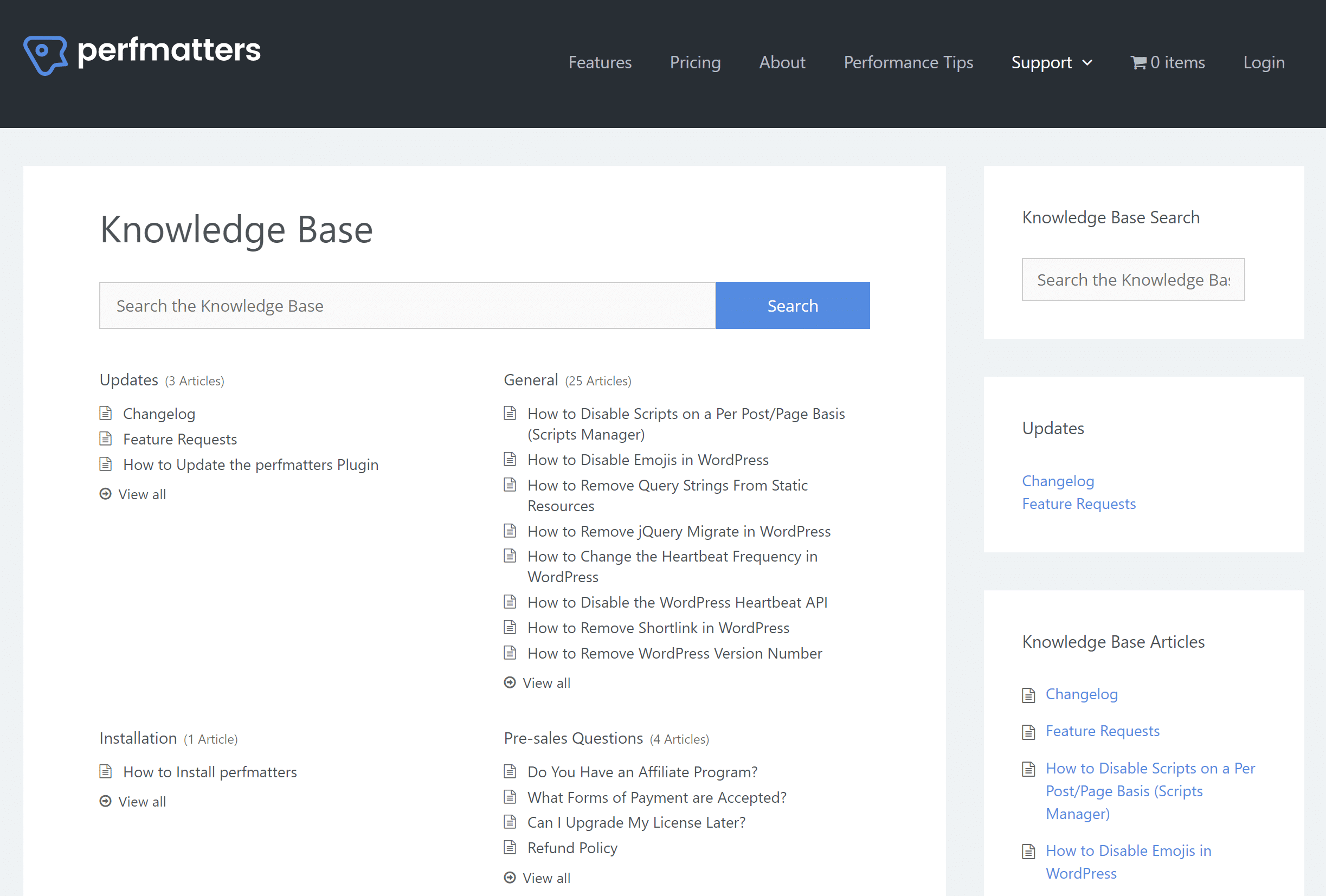The width and height of the screenshot is (1326, 896).
Task: Click the Login link in navigation
Action: pyautogui.click(x=1264, y=62)
